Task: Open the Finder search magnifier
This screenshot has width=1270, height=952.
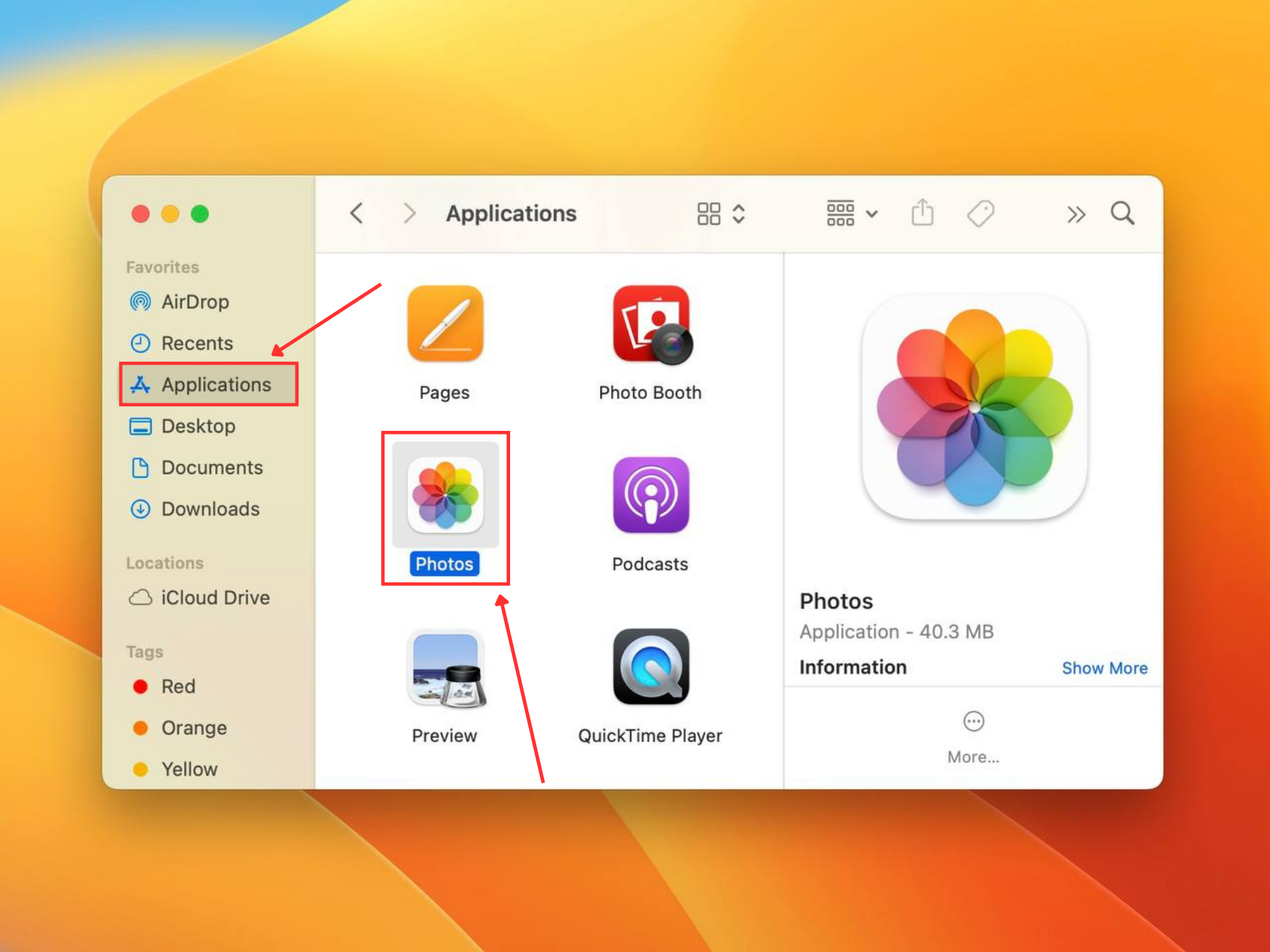Action: pyautogui.click(x=1122, y=213)
